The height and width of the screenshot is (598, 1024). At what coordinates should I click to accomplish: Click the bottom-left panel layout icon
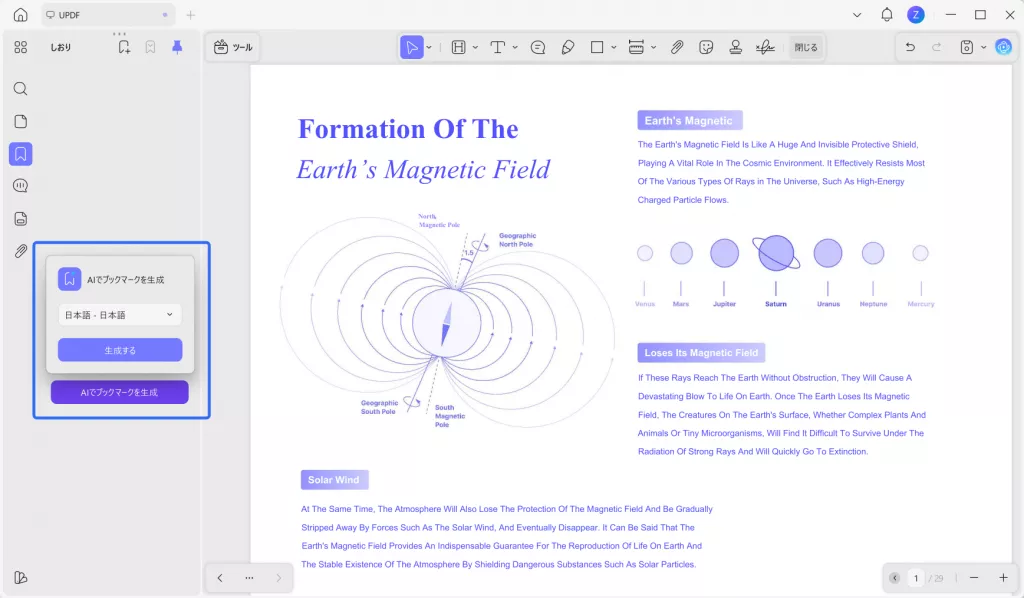click(20, 578)
